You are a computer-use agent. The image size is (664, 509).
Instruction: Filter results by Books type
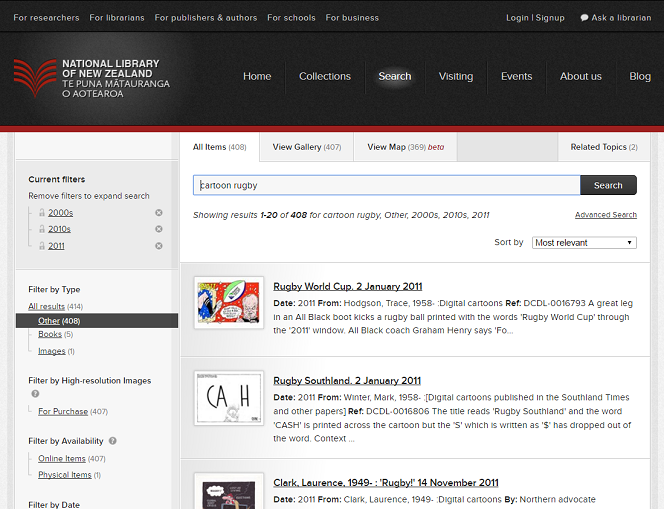point(50,334)
